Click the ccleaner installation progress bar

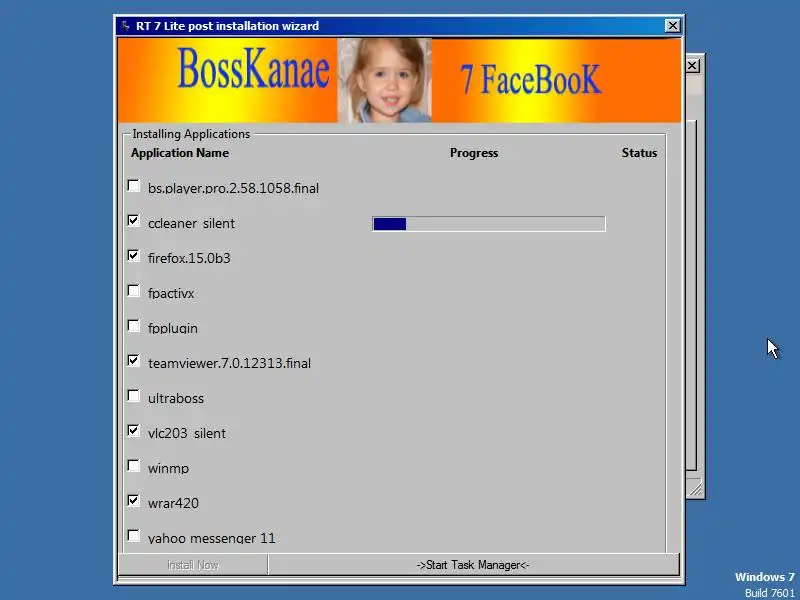point(489,223)
